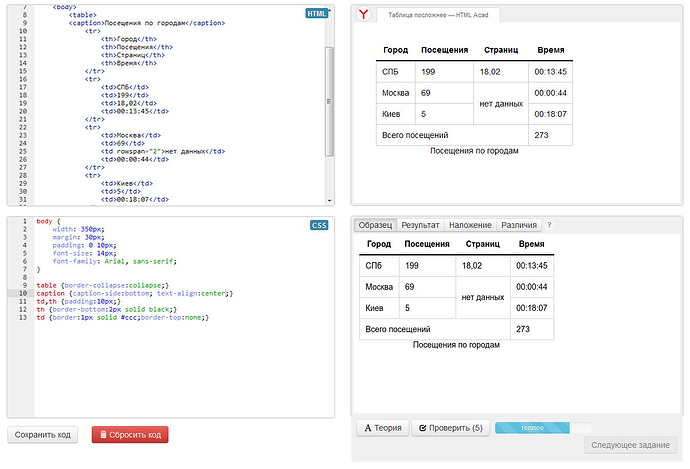Switch to the Наложение tab
The image size is (690, 469).
point(470,225)
